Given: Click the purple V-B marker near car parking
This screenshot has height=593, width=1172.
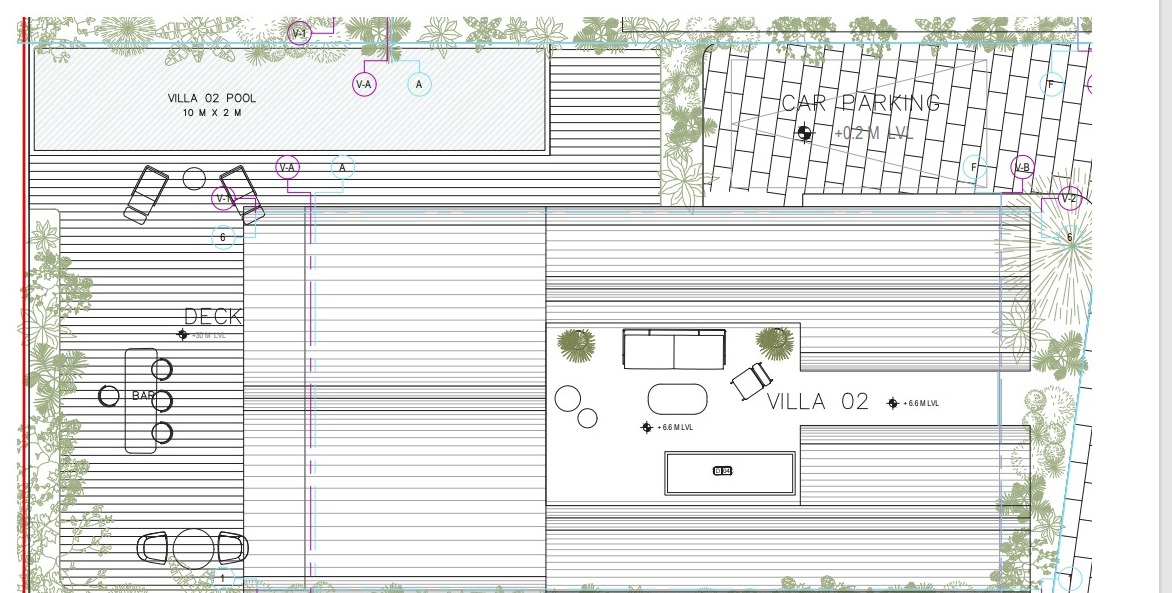Looking at the screenshot, I should (x=1022, y=167).
